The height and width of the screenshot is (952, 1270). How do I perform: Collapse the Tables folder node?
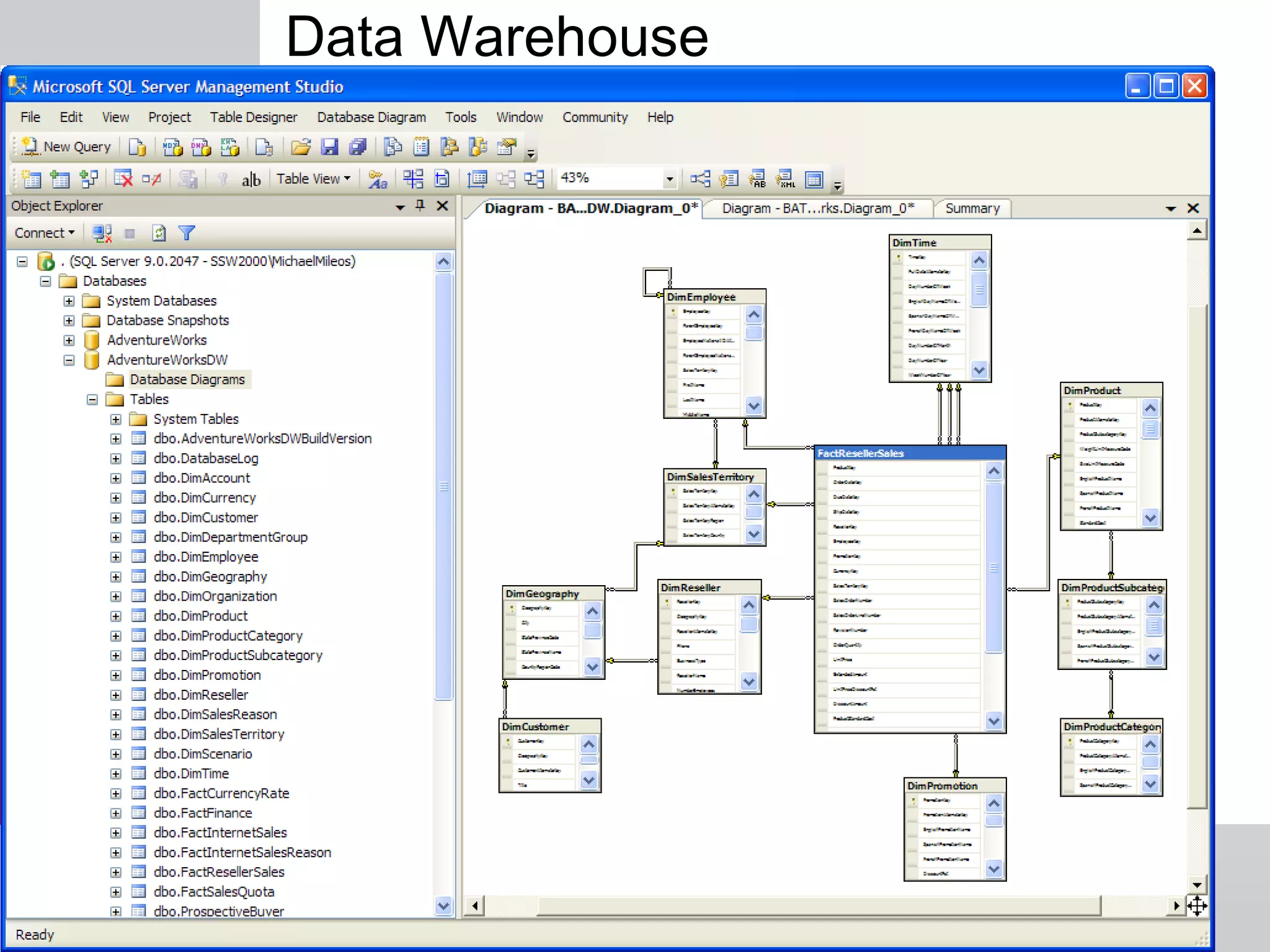[92, 400]
